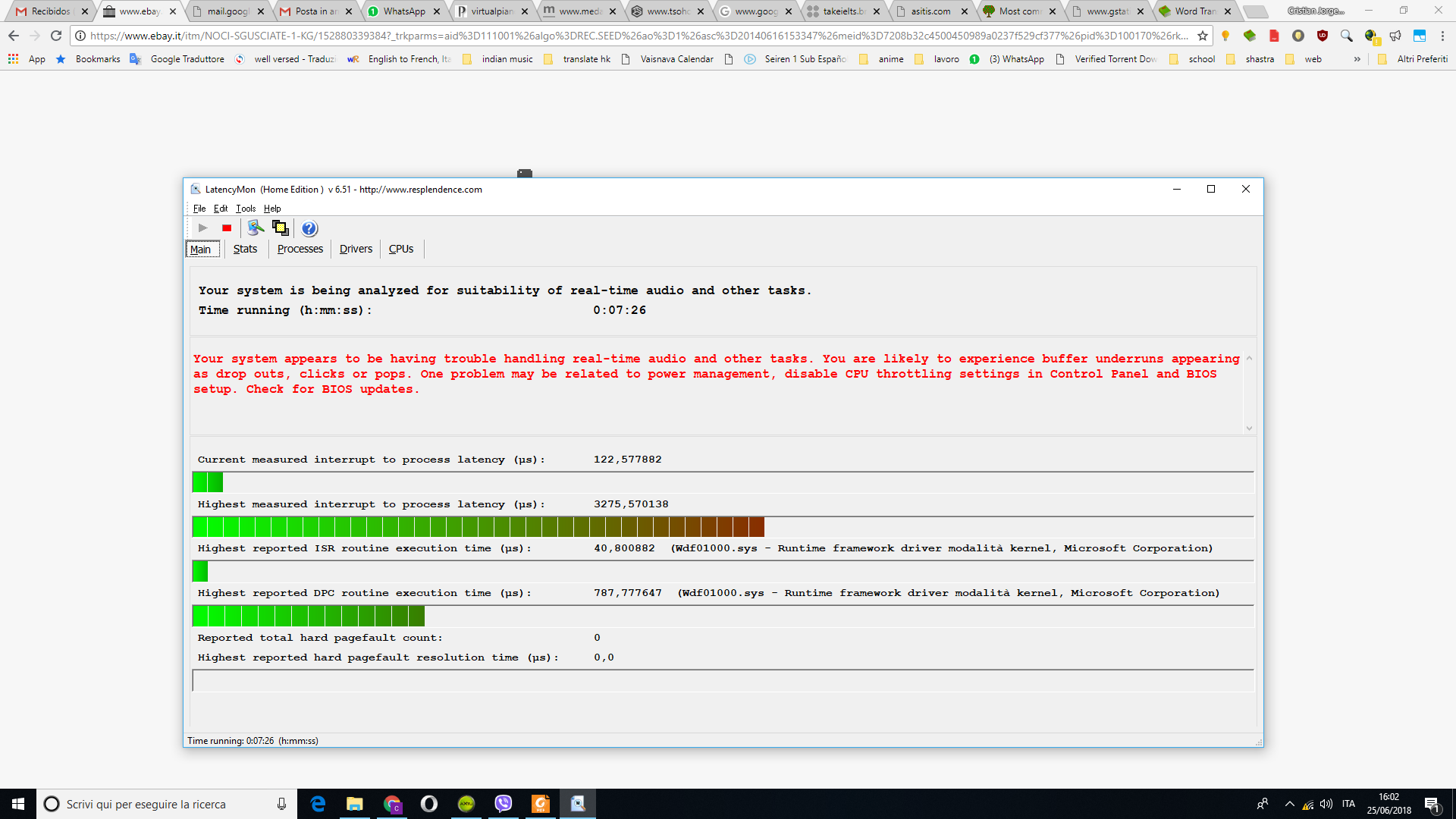Screen dimensions: 1456x819
Task: Click the globe with warning extension icon
Action: [1371, 36]
